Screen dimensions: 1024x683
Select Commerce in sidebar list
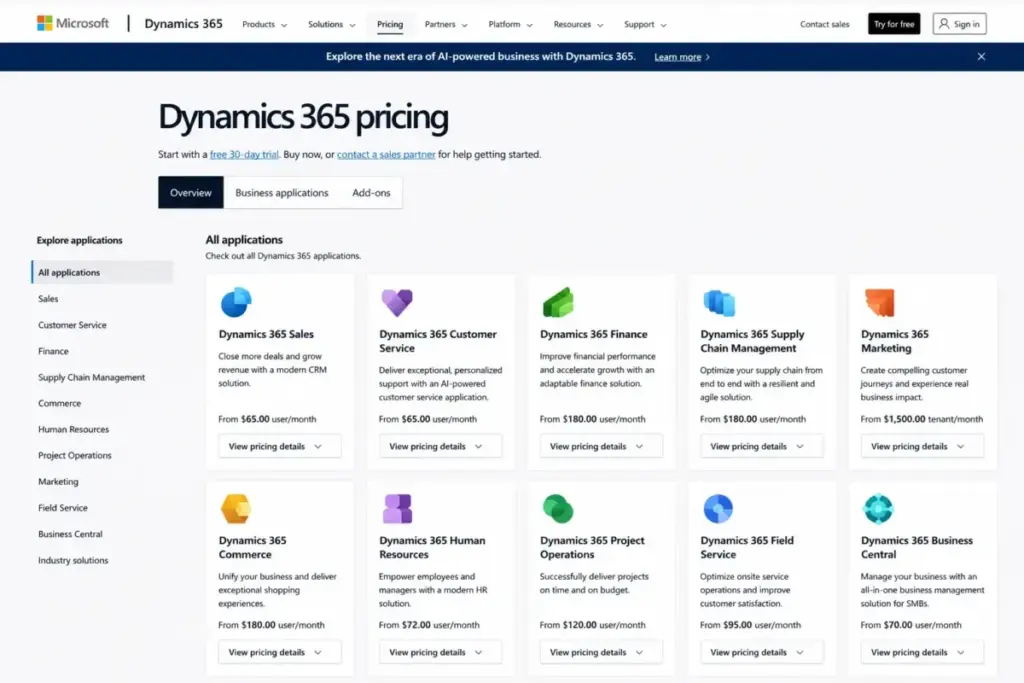[59, 403]
